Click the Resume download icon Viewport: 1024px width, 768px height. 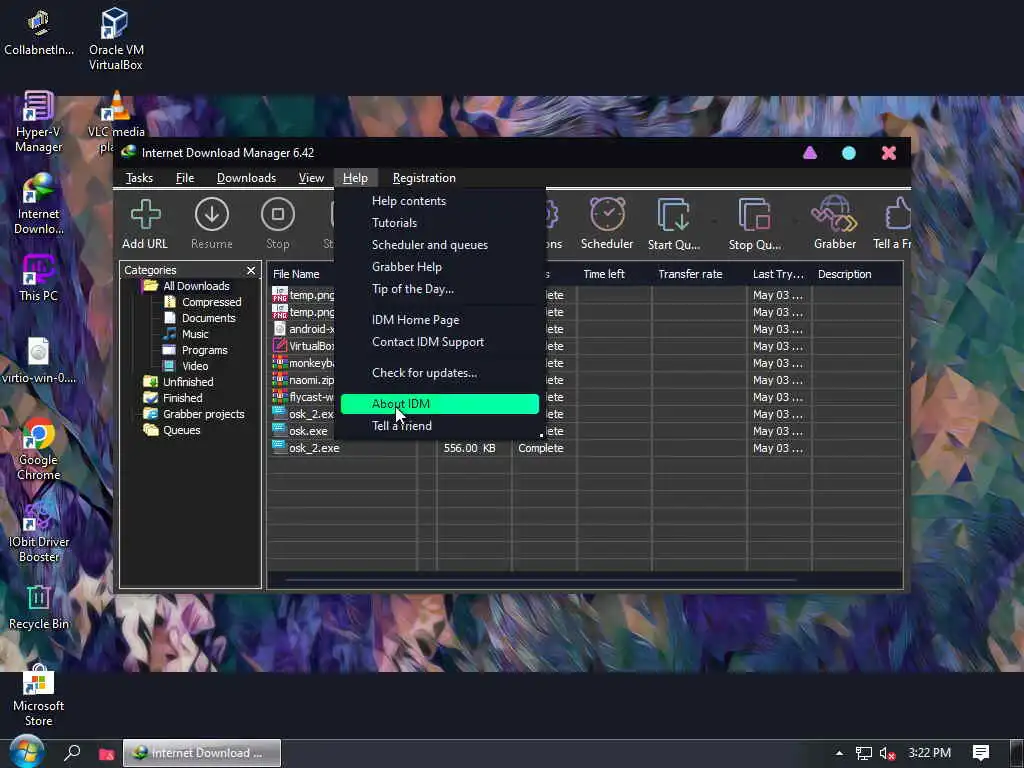pyautogui.click(x=212, y=224)
